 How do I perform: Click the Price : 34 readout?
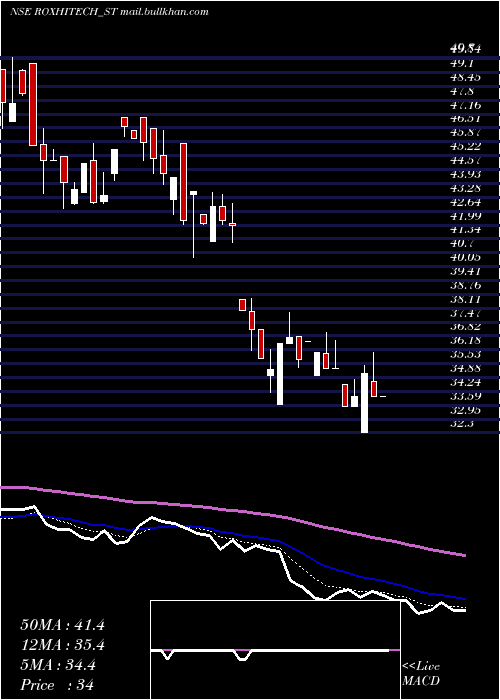pyautogui.click(x=57, y=685)
